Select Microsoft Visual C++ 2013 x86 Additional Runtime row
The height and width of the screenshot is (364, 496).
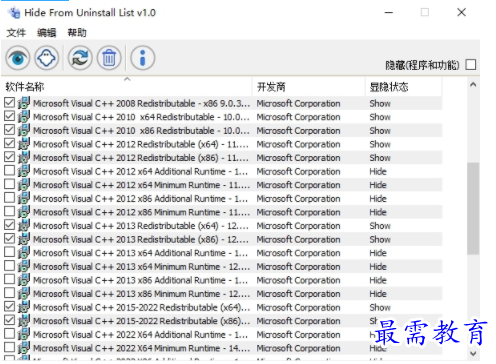pos(222,280)
